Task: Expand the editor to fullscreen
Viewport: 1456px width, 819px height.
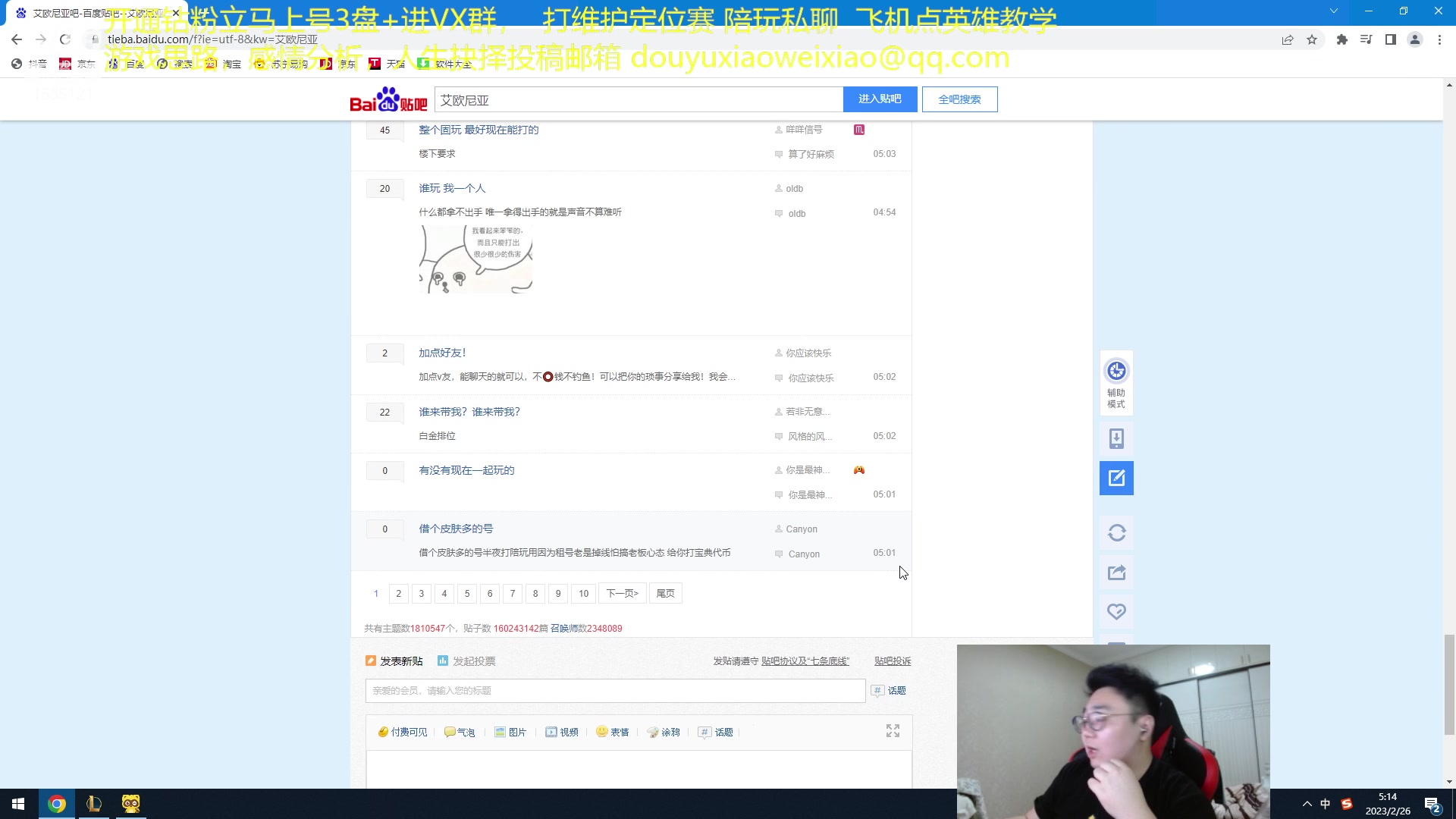Action: (x=893, y=730)
